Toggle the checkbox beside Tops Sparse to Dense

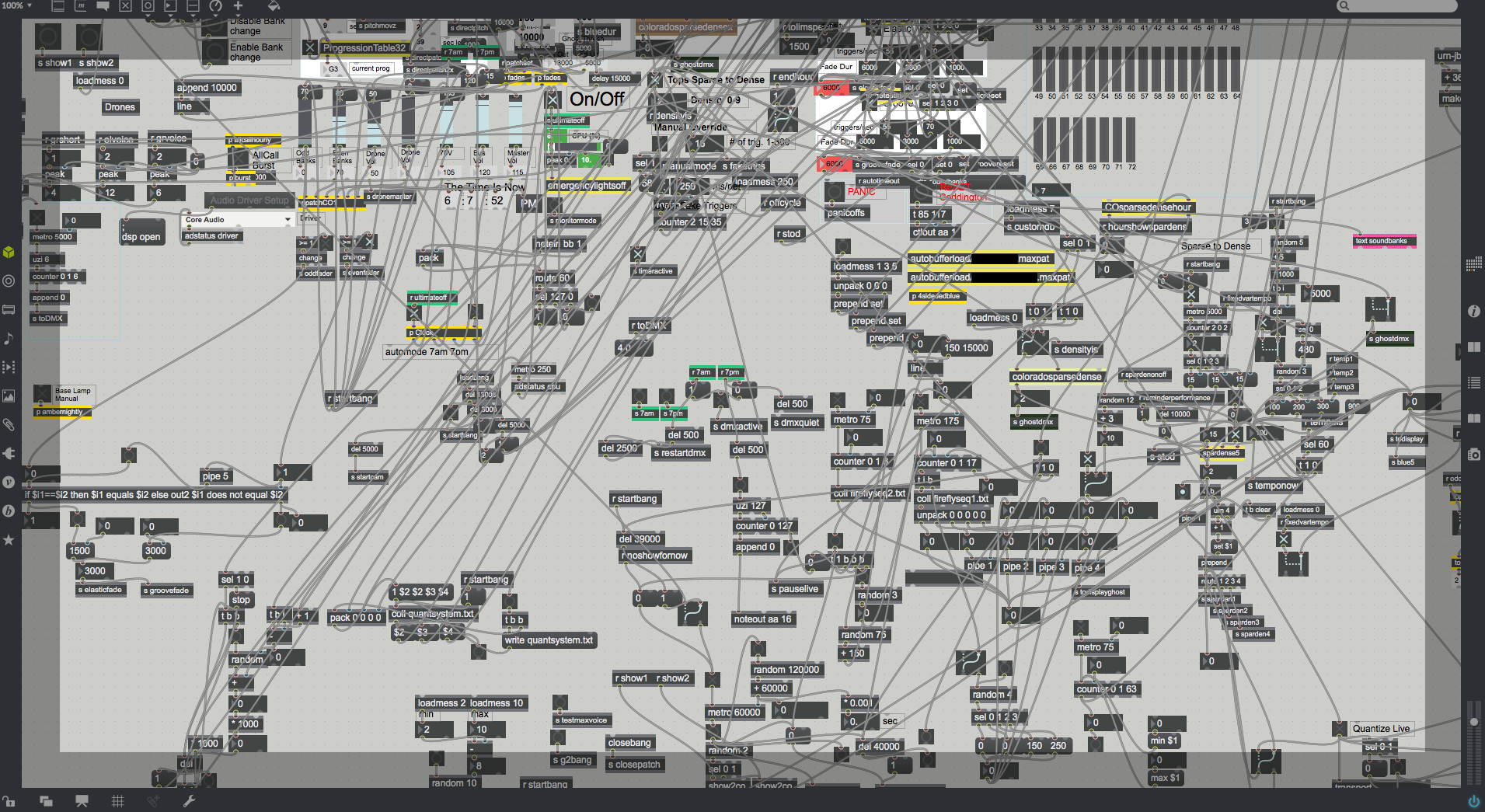coord(654,79)
